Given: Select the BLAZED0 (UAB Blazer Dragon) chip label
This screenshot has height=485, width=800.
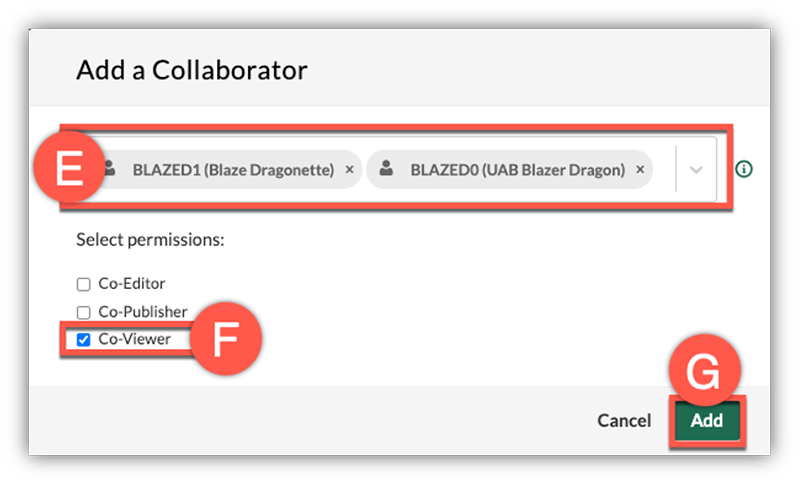Looking at the screenshot, I should (517, 170).
